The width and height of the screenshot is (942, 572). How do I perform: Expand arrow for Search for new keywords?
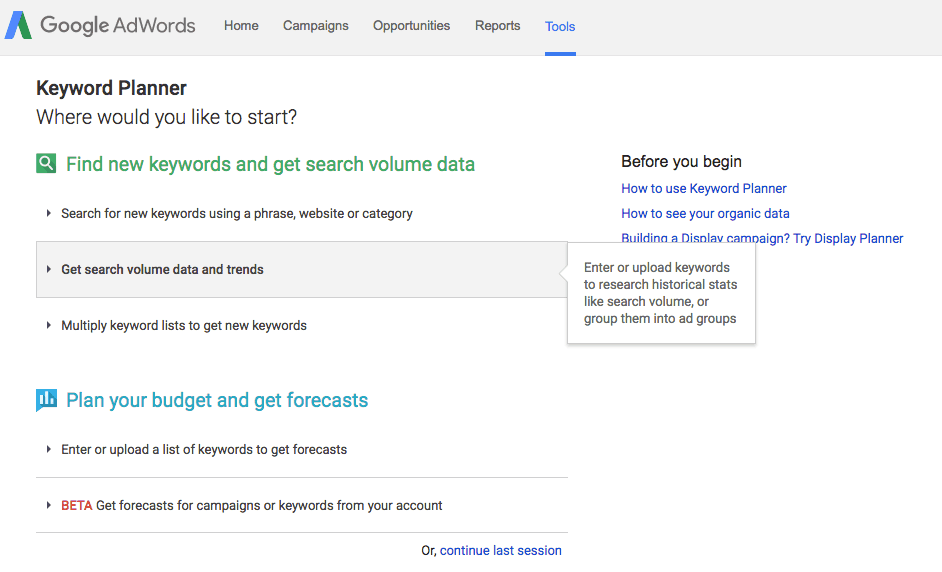click(49, 213)
